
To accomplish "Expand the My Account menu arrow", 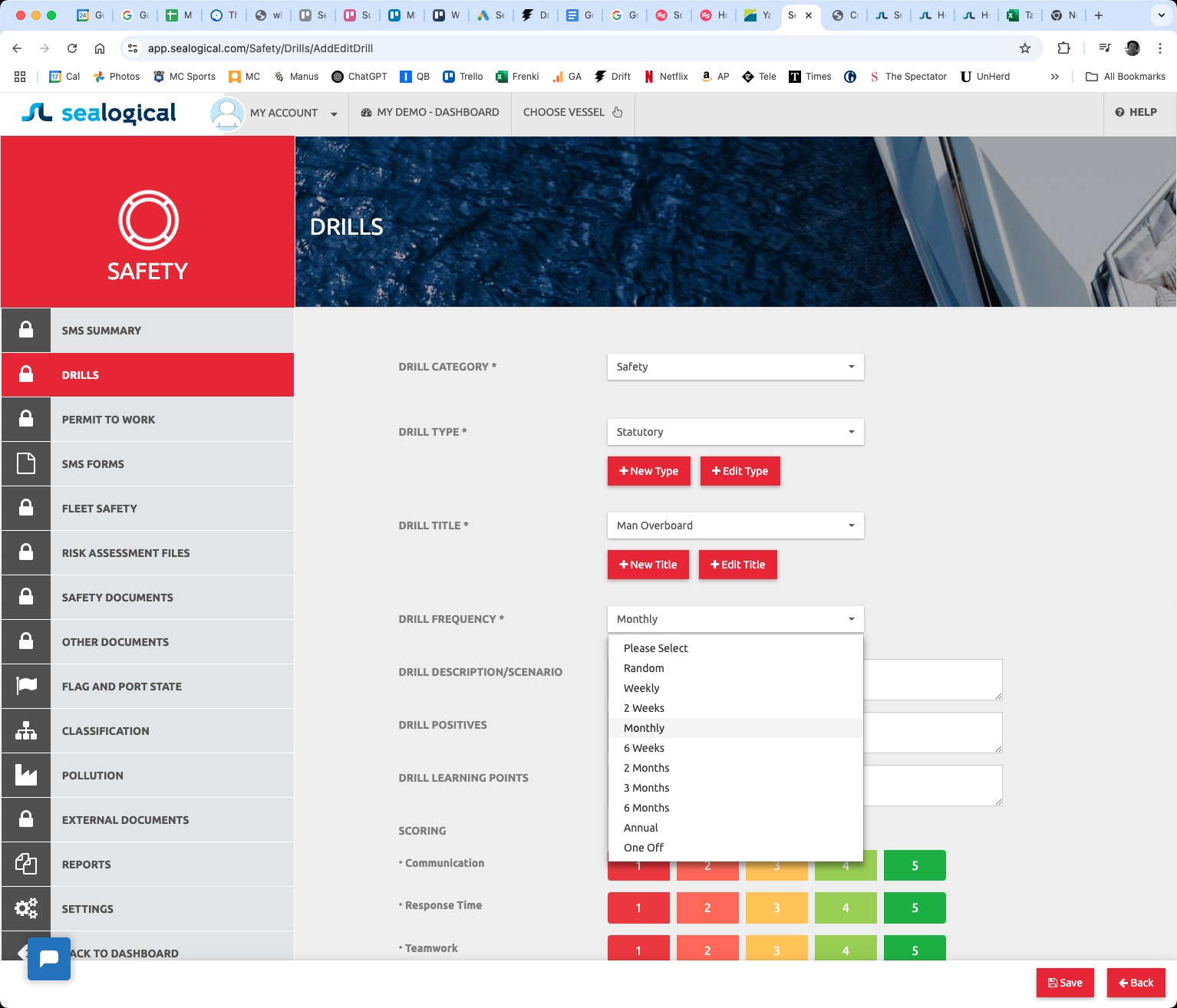I will pyautogui.click(x=334, y=114).
